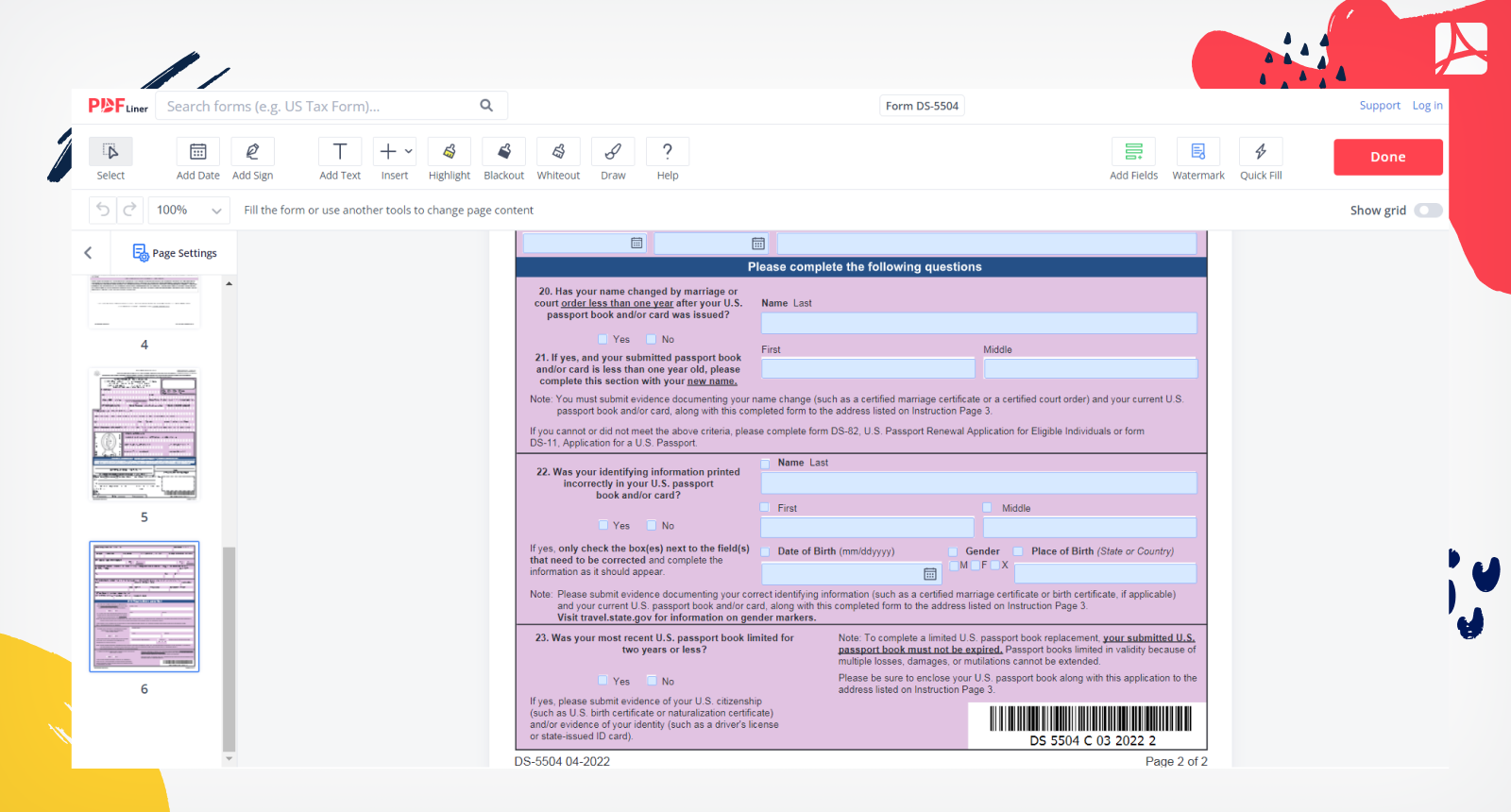Image resolution: width=1511 pixels, height=812 pixels.
Task: Open page 5 thumbnail
Action: pyautogui.click(x=144, y=434)
